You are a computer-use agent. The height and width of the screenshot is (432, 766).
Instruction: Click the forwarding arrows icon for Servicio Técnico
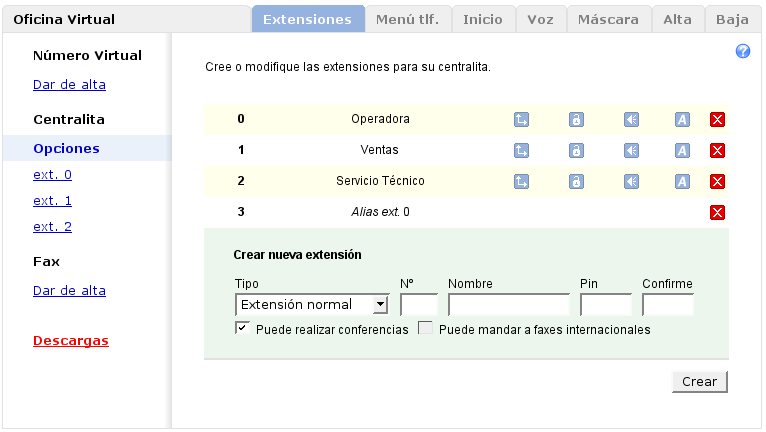[521, 182]
